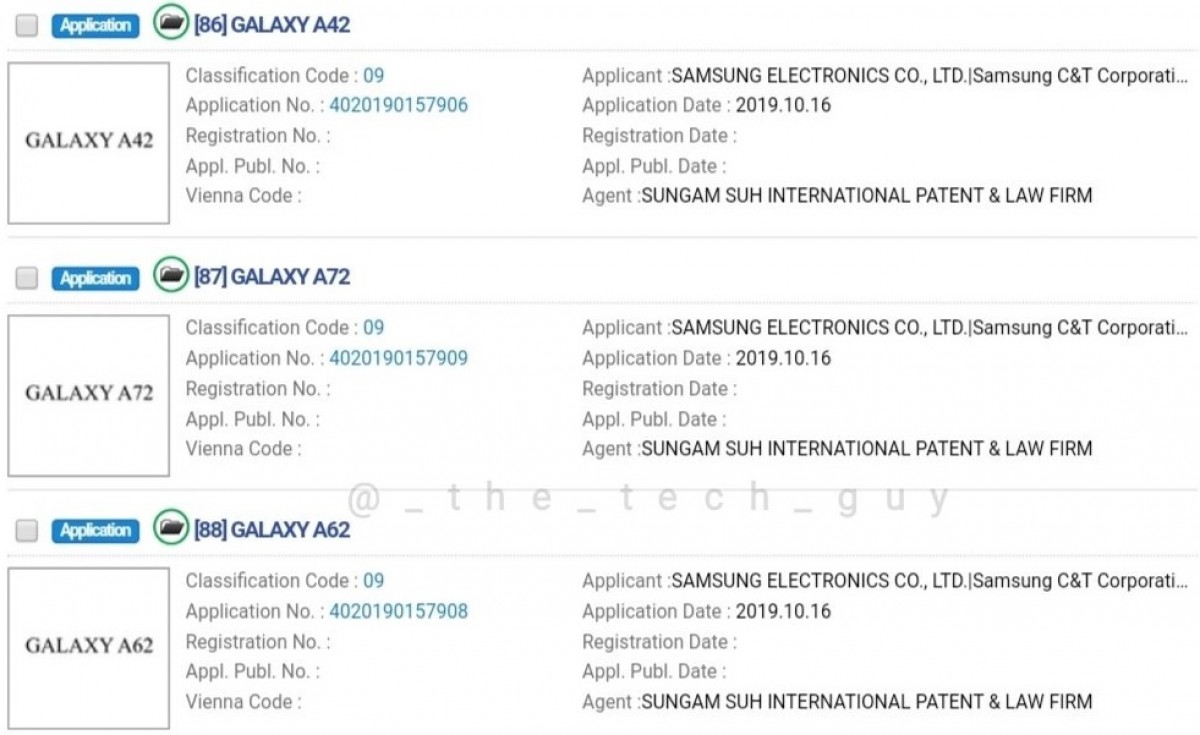
Task: Check the box next to Galaxy A62
Action: [x=27, y=531]
